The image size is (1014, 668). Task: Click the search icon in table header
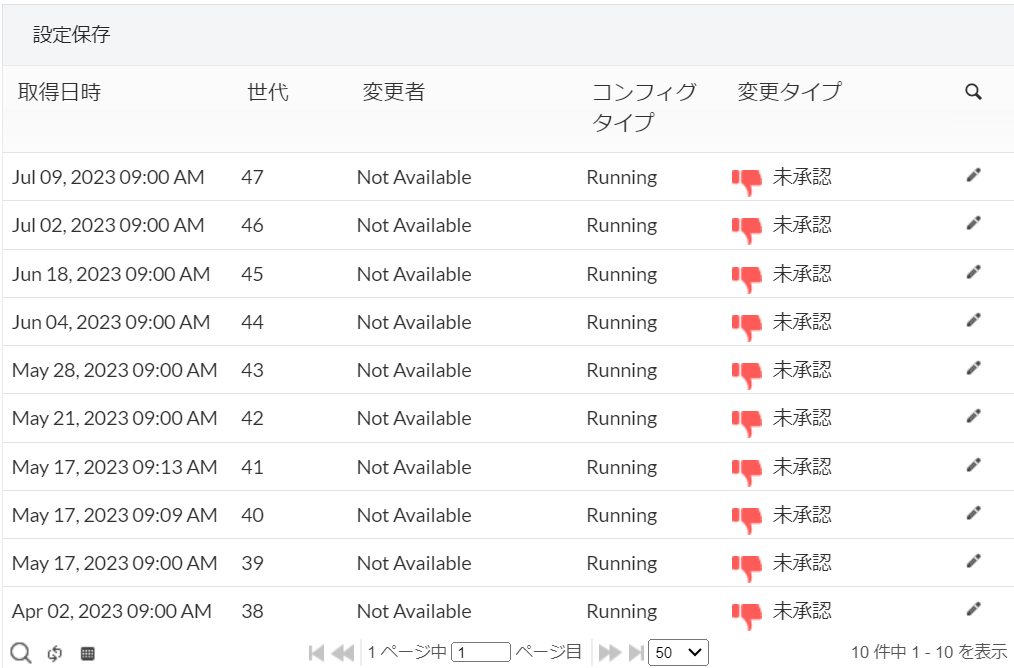pyautogui.click(x=973, y=92)
